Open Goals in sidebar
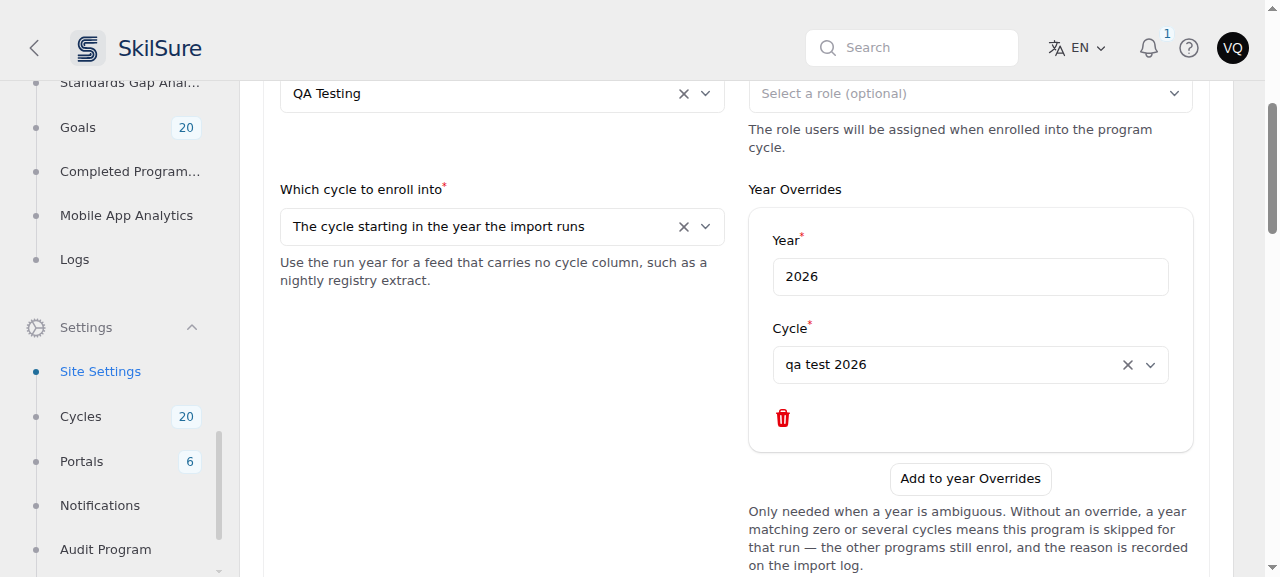The height and width of the screenshot is (577, 1280). pos(78,128)
